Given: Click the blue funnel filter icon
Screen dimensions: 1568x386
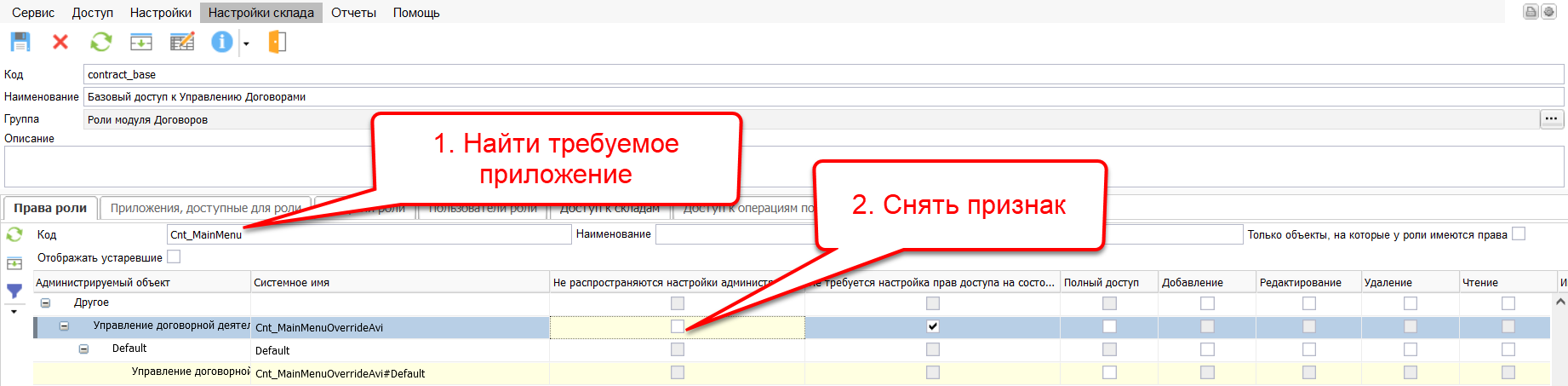Looking at the screenshot, I should (x=14, y=291).
